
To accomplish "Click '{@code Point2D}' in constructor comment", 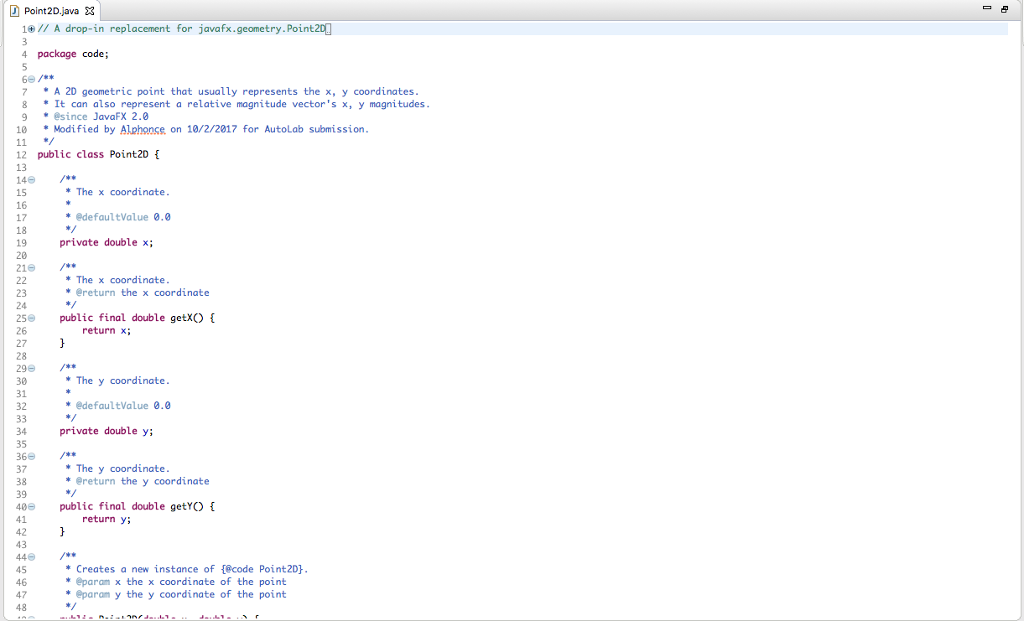I will pyautogui.click(x=264, y=569).
